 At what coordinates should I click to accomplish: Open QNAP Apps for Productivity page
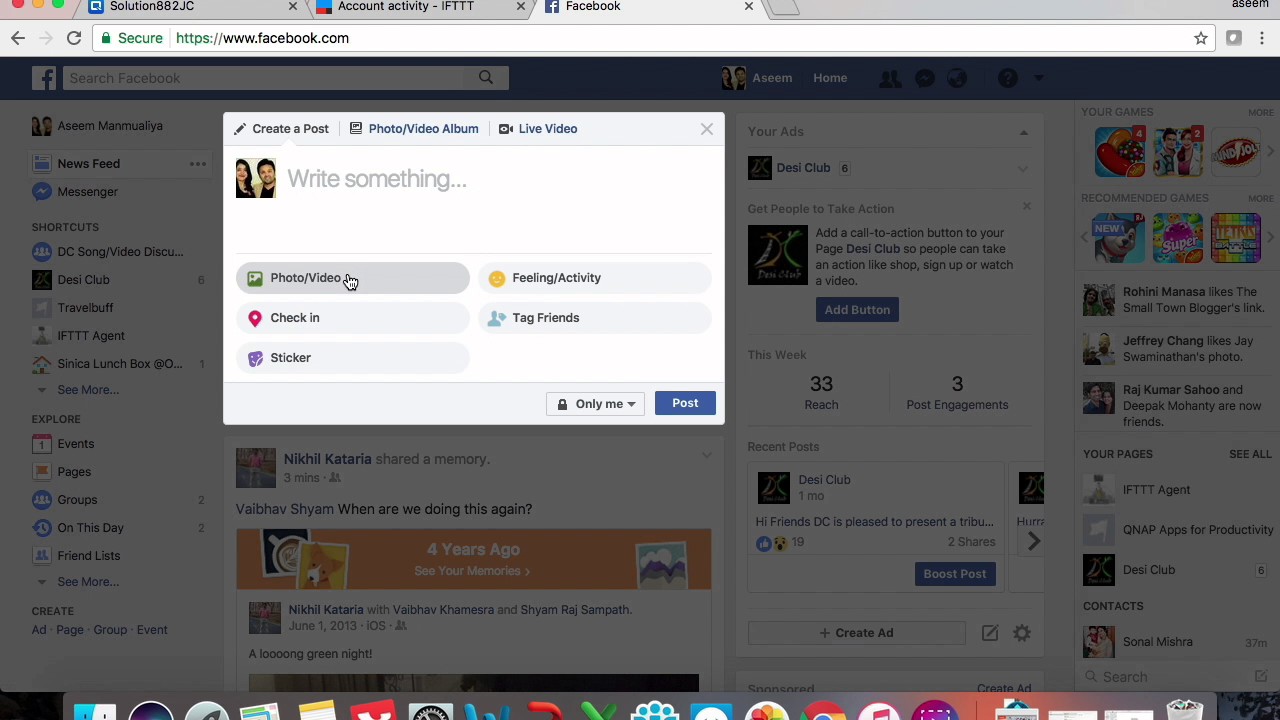(1178, 530)
